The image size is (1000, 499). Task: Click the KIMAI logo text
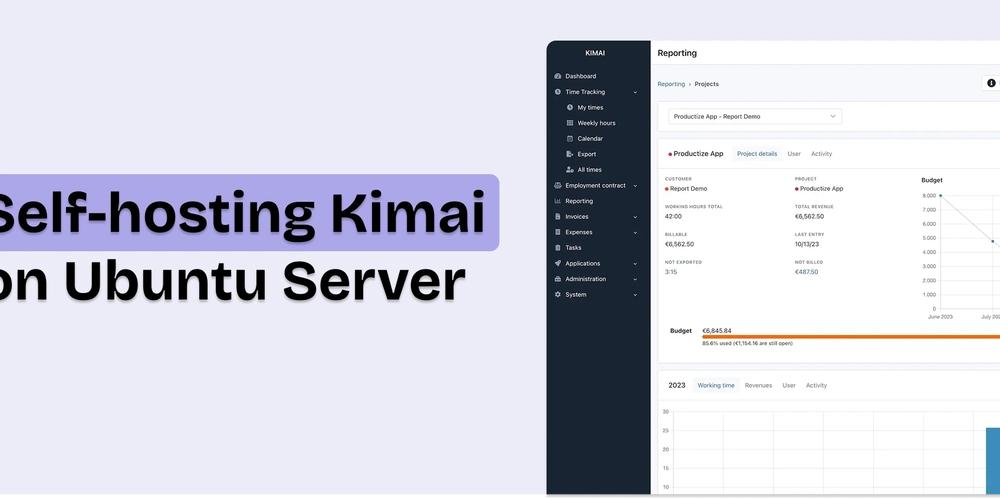[x=595, y=53]
